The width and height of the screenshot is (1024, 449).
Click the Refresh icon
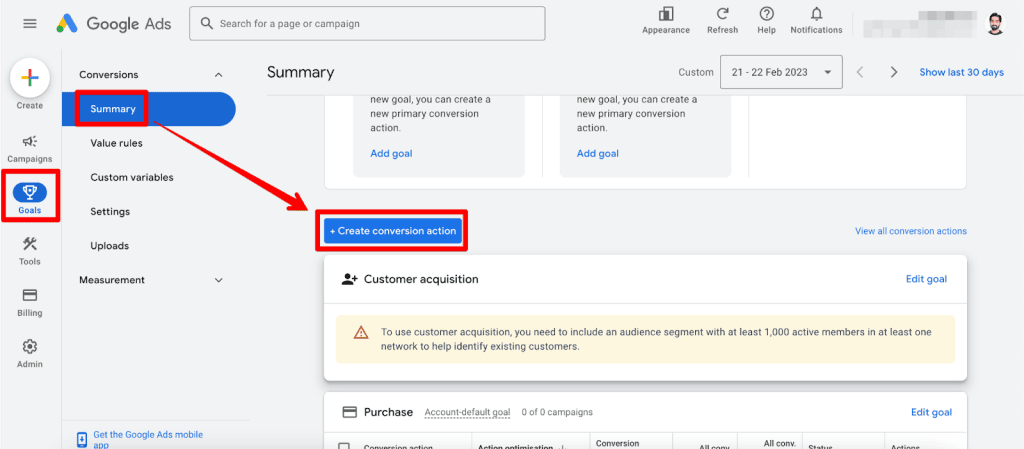tap(722, 14)
